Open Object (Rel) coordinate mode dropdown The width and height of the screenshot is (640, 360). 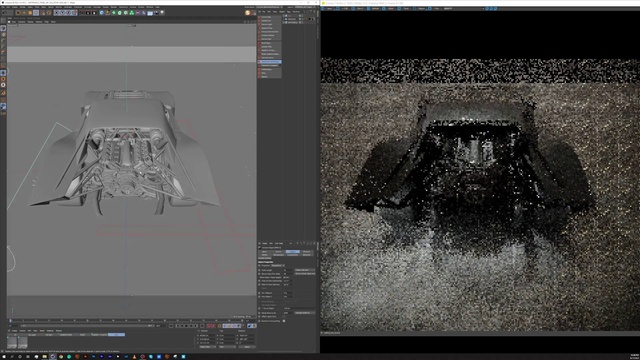click(x=208, y=347)
